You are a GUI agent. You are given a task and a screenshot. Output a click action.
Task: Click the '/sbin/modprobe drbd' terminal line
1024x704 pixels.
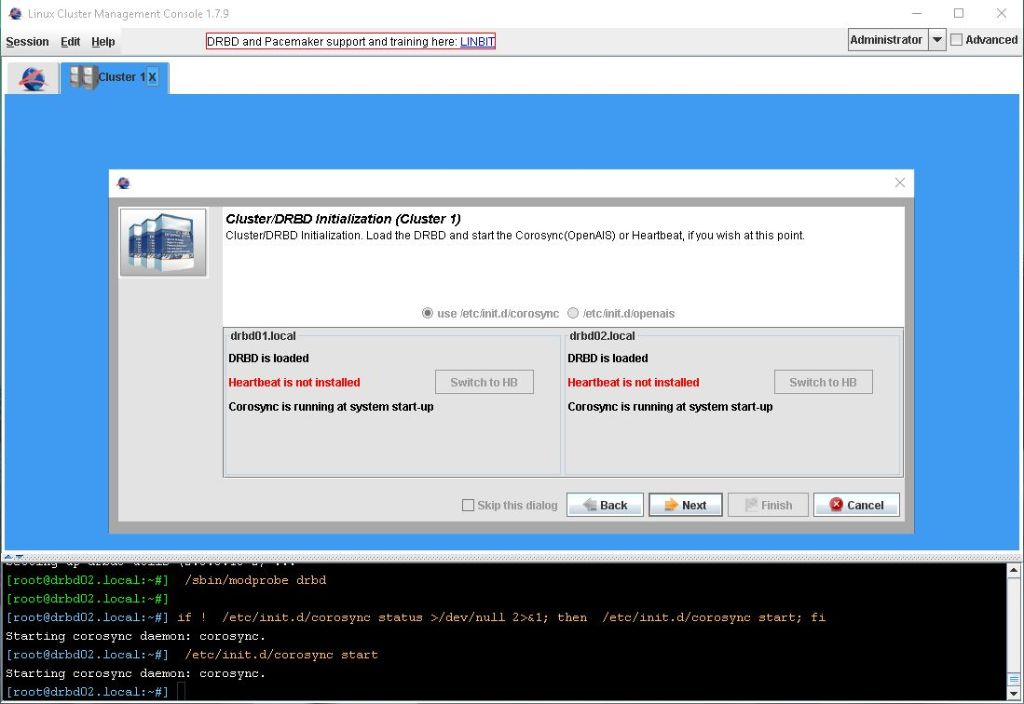(x=166, y=580)
